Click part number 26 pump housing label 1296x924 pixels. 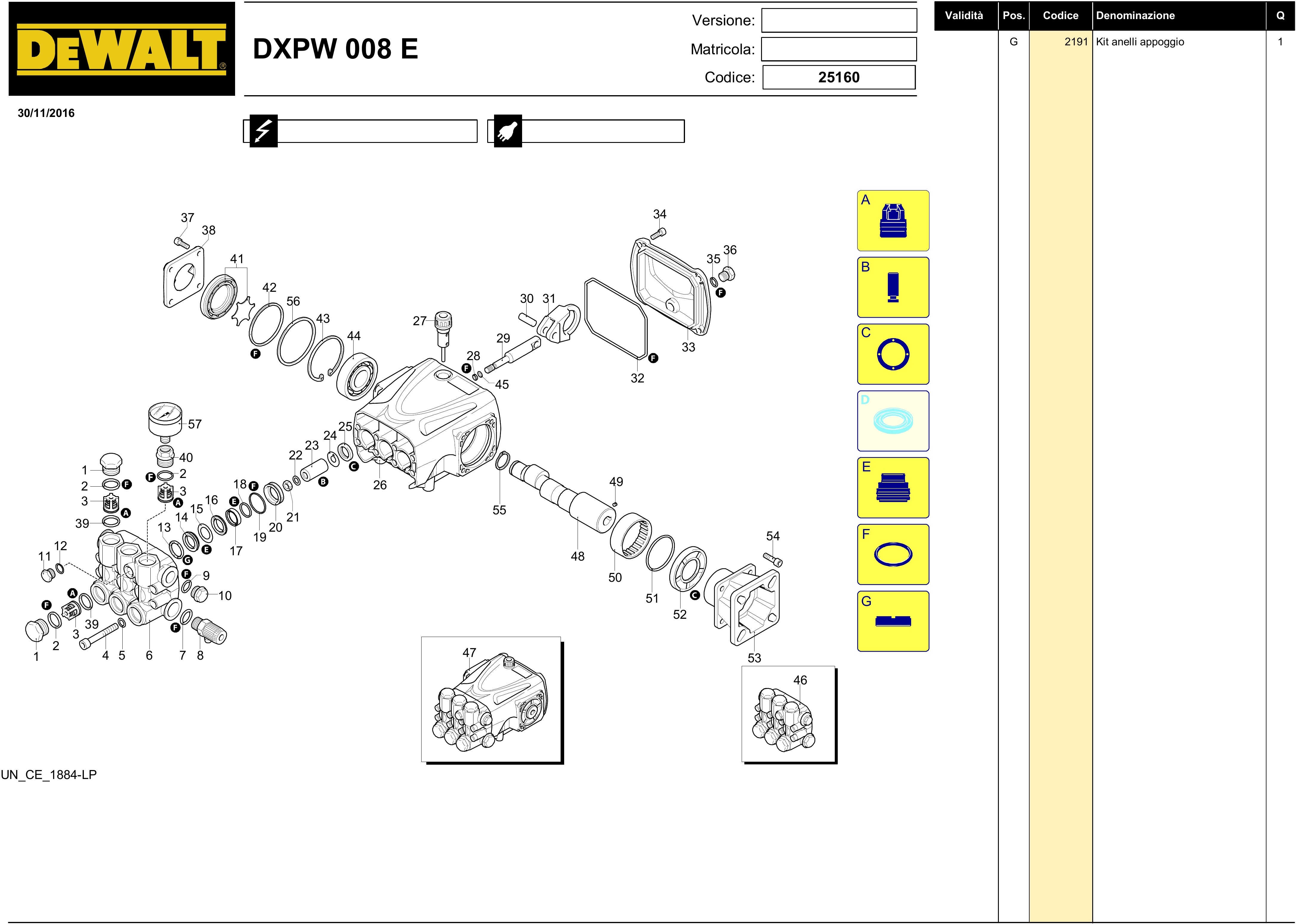point(379,485)
